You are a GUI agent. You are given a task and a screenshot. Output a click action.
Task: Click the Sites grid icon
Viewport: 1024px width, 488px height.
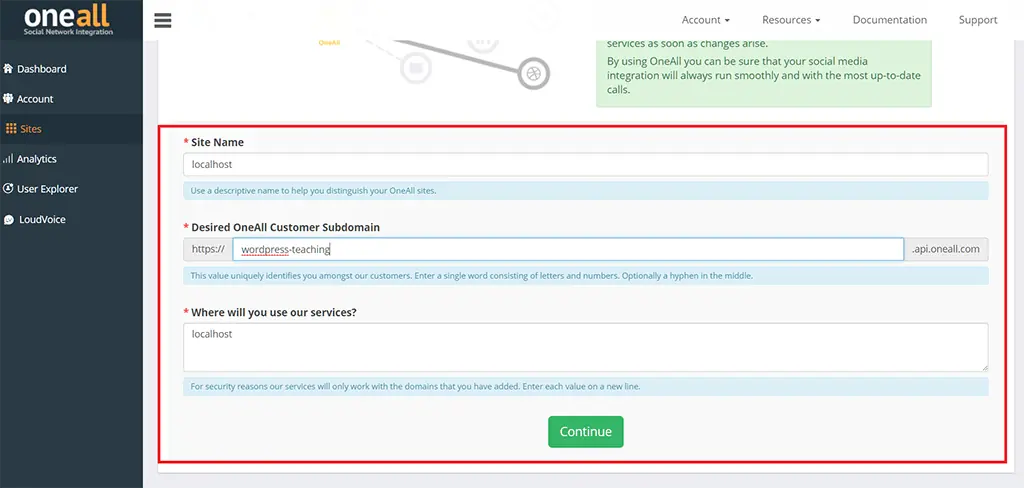[11, 129]
